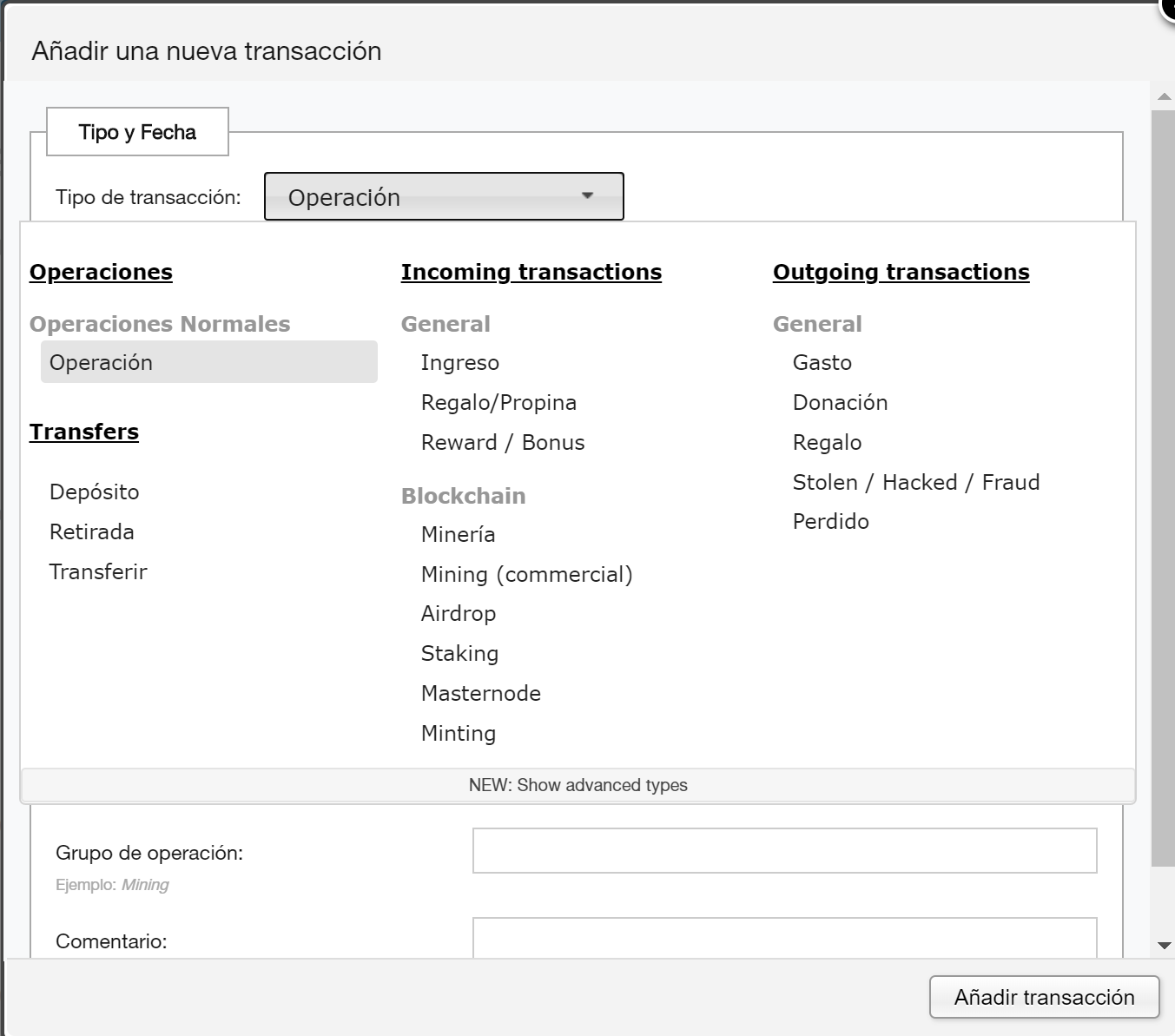Screen dimensions: 1175x1036
Task: Select Ingreso incoming transaction
Action: pyautogui.click(x=460, y=363)
